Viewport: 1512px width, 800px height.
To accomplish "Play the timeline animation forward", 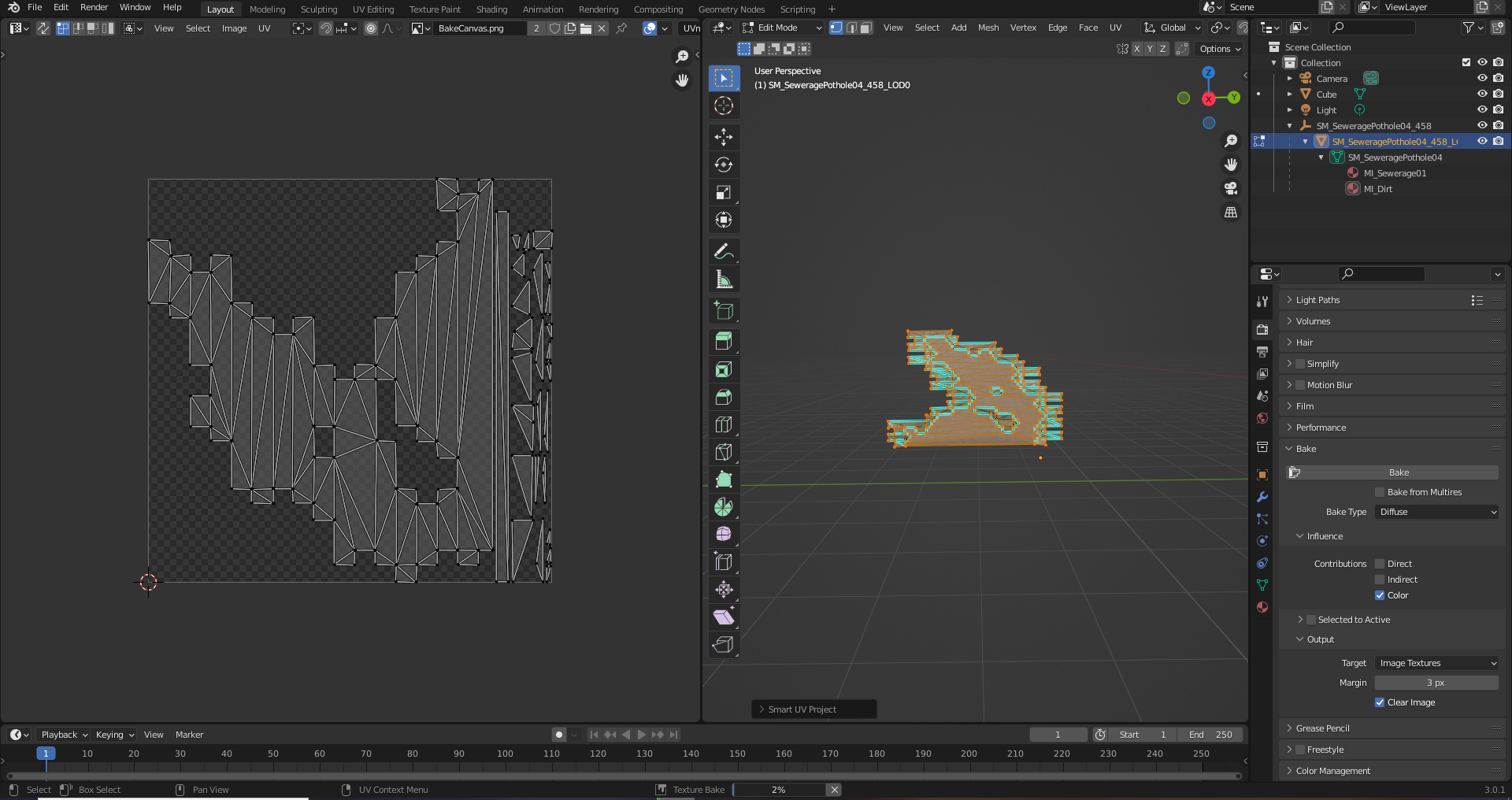I will 642,735.
